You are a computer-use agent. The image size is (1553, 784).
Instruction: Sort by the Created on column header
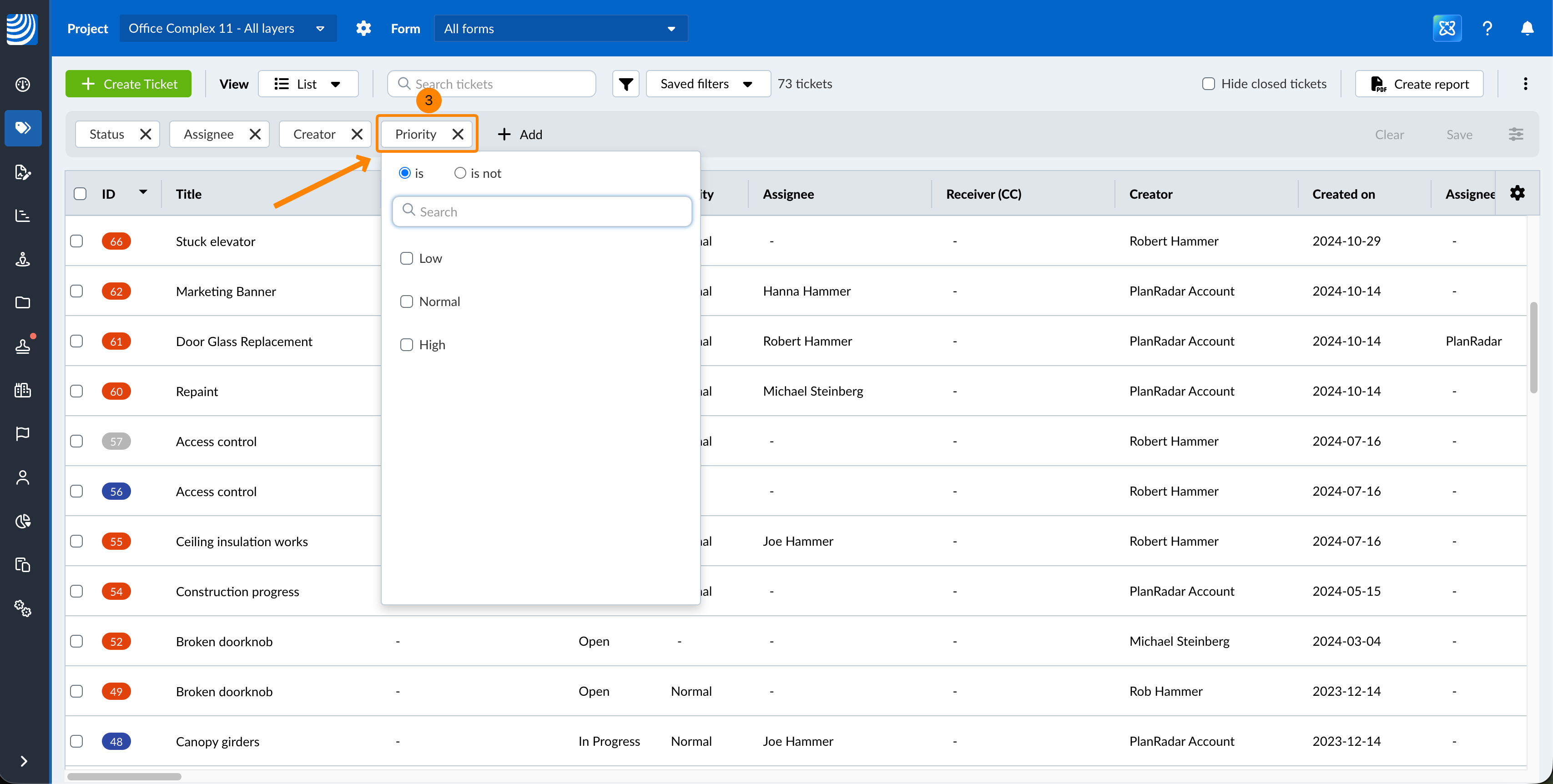pos(1343,194)
